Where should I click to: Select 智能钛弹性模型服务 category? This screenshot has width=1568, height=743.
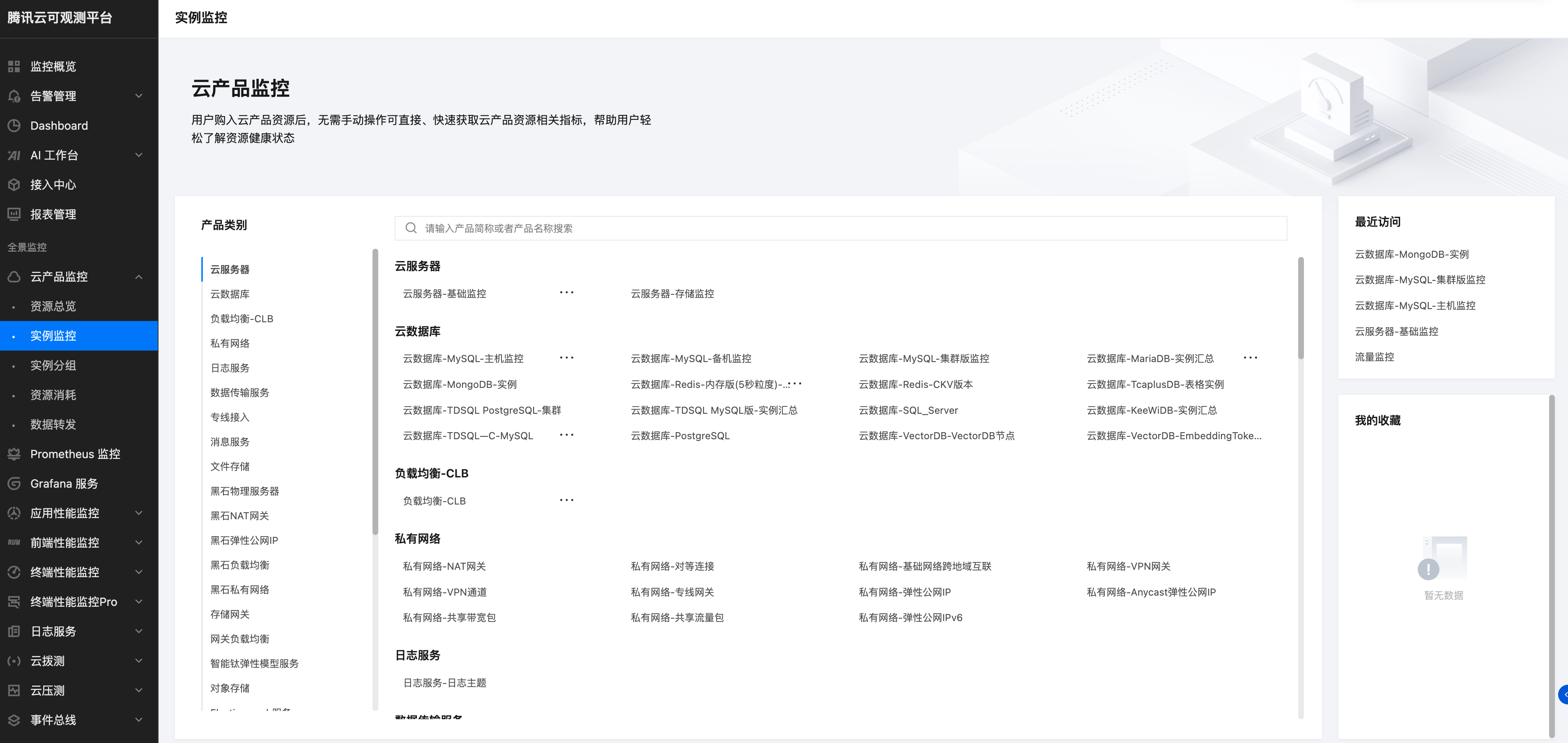(x=255, y=663)
